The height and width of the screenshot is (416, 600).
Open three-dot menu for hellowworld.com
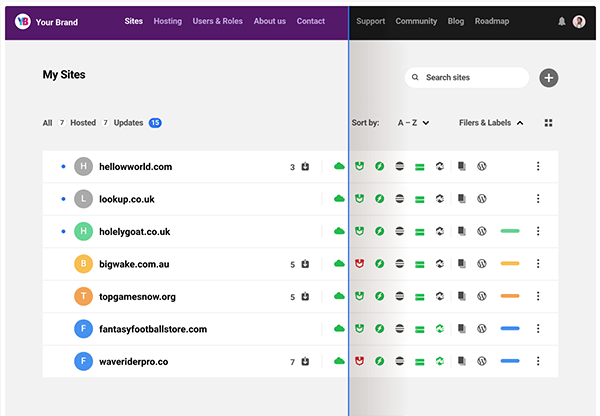pyautogui.click(x=538, y=167)
